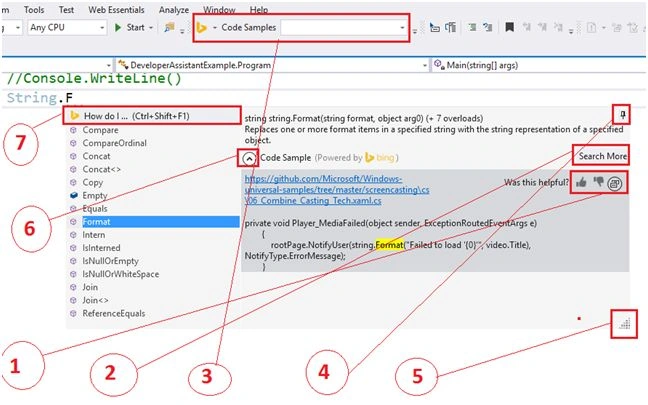Image resolution: width=648 pixels, height=405 pixels.
Task: Select the How do I... (Ctrl+Shift+F1) entry
Action: [152, 116]
